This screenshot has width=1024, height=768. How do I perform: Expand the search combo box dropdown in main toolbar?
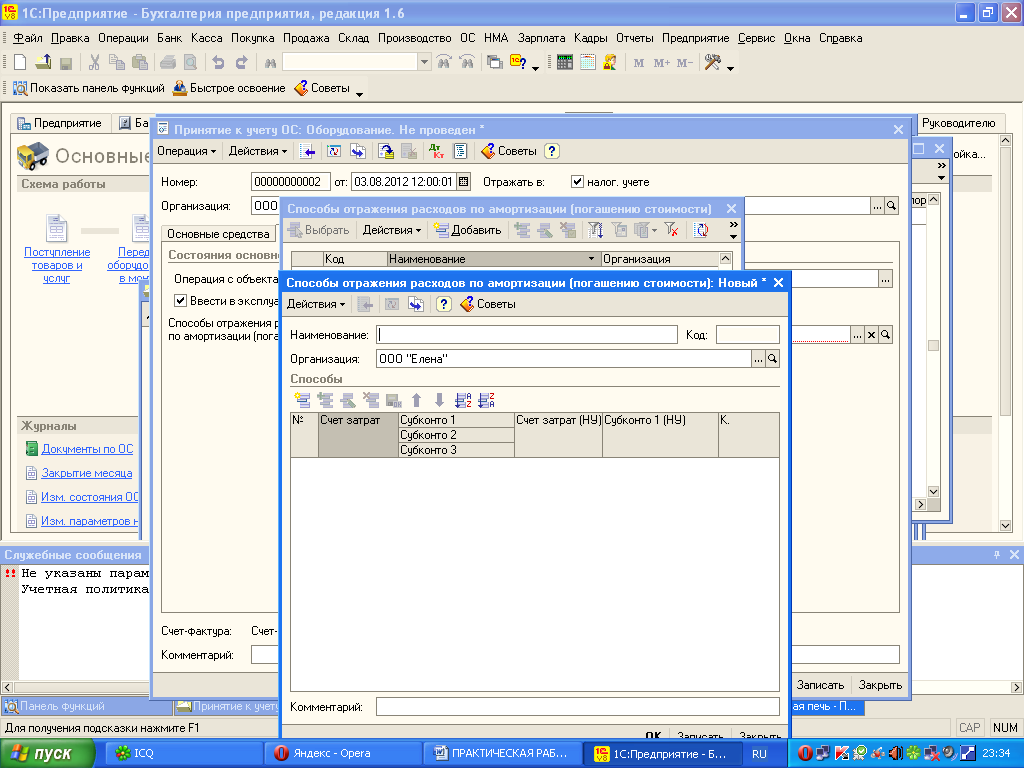pos(424,62)
